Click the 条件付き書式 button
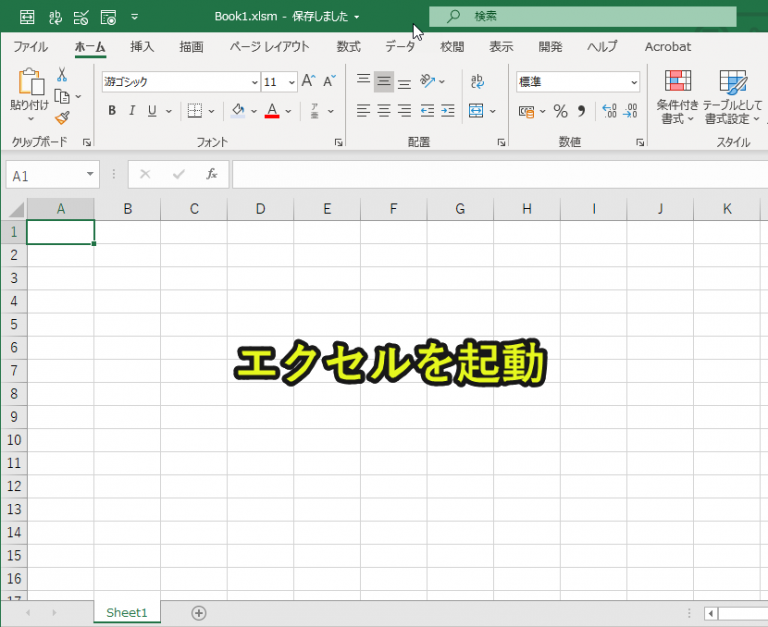 [677, 97]
